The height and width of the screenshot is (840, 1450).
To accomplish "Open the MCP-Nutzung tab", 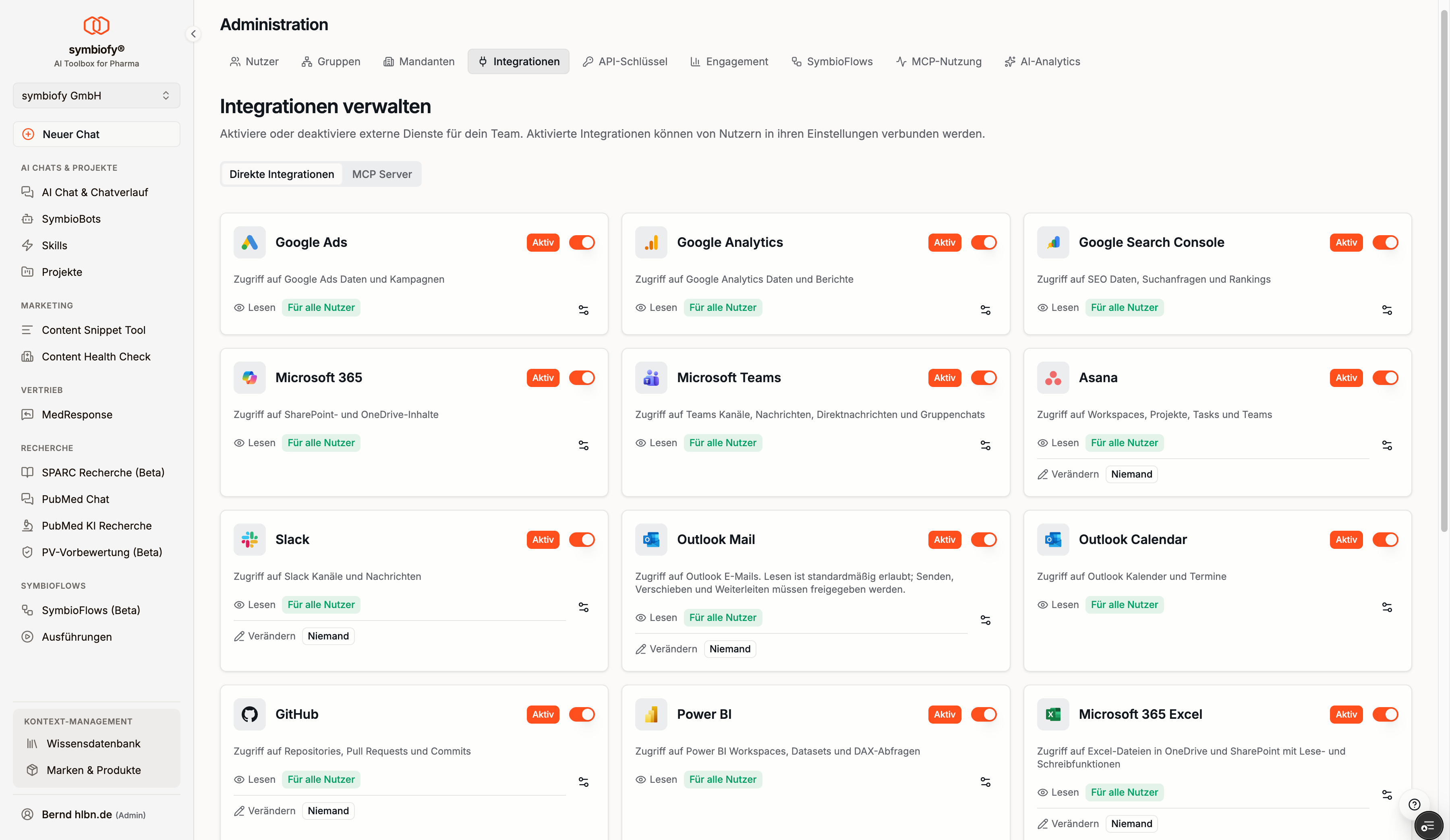I will coord(938,62).
